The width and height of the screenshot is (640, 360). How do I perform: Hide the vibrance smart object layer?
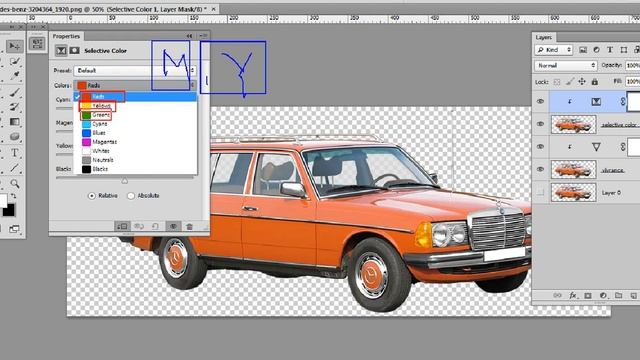coord(540,169)
